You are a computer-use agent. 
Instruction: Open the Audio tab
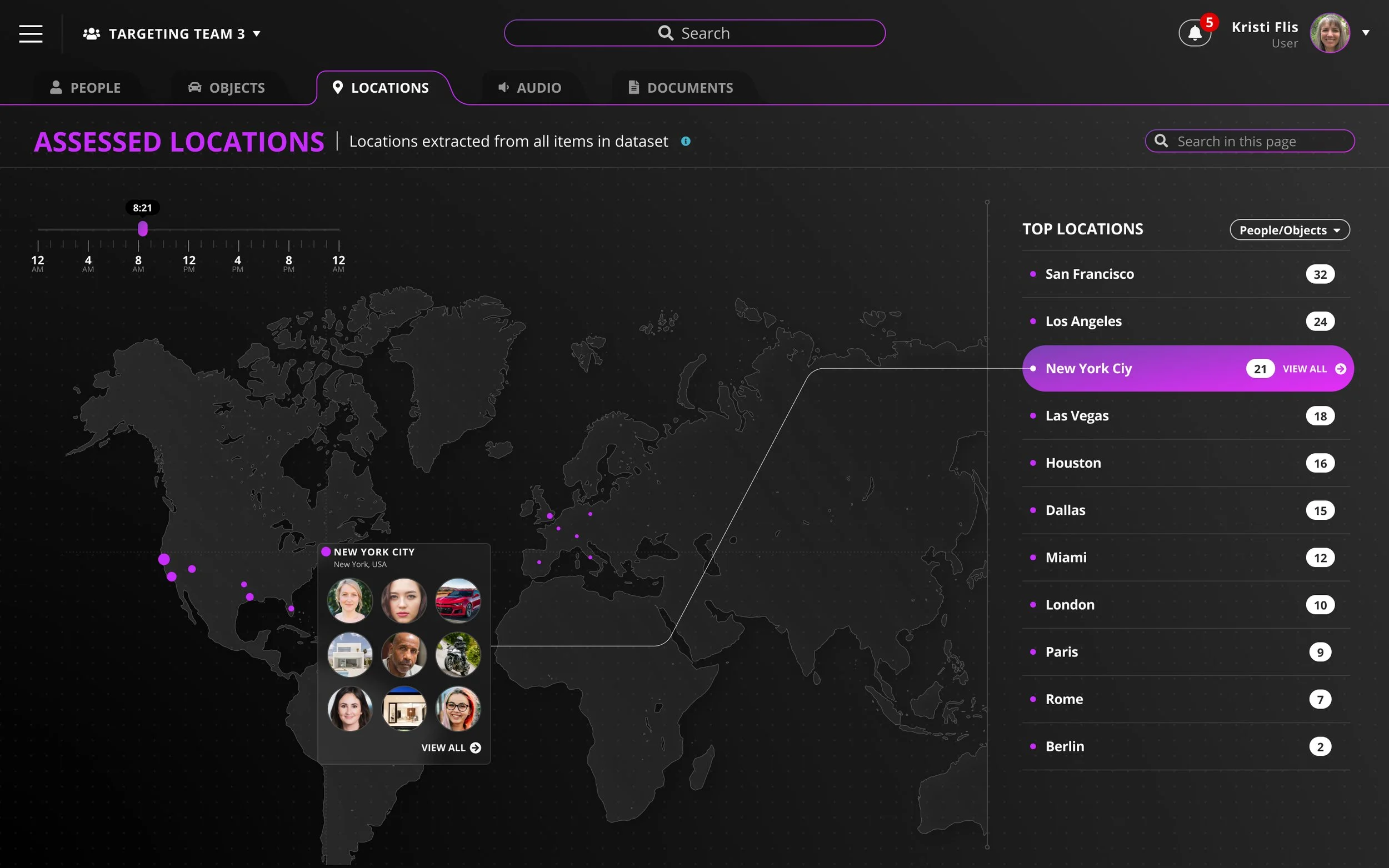click(x=529, y=88)
